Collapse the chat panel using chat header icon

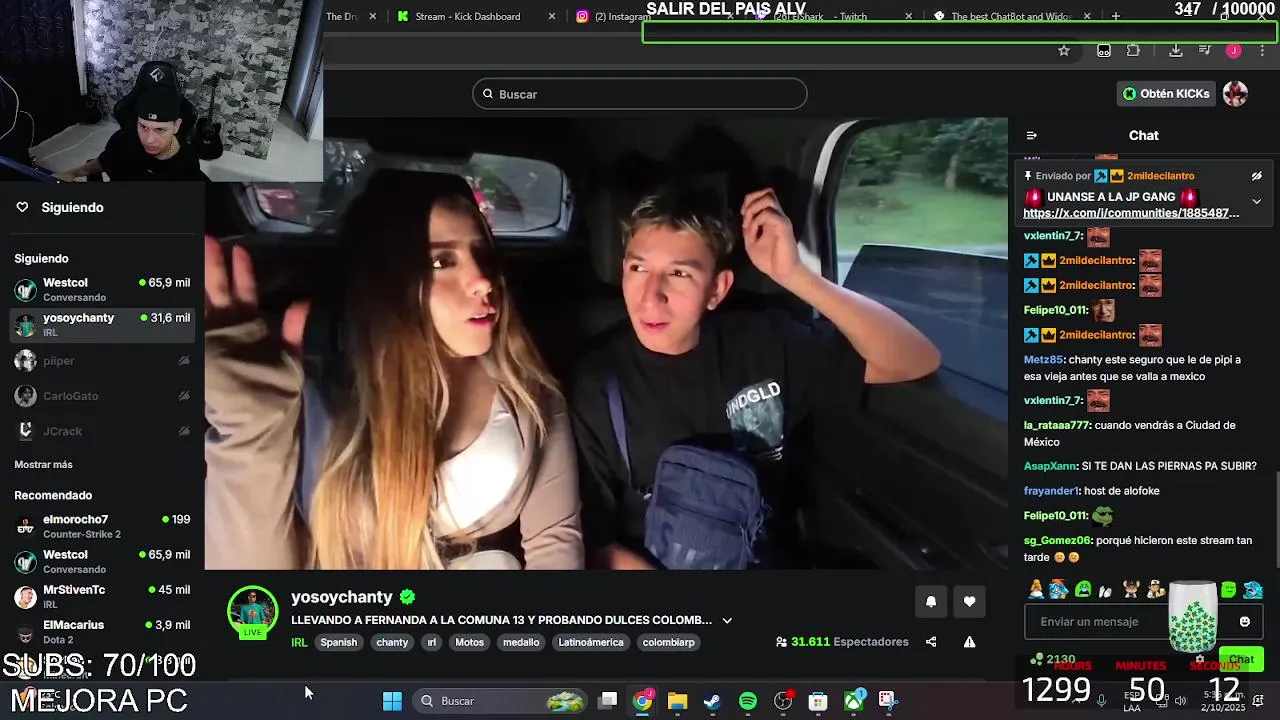point(1032,136)
